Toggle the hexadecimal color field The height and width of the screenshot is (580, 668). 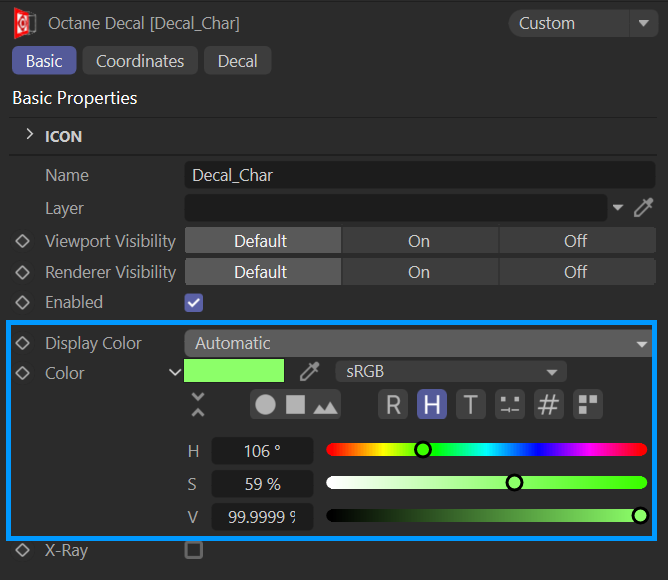click(x=548, y=404)
